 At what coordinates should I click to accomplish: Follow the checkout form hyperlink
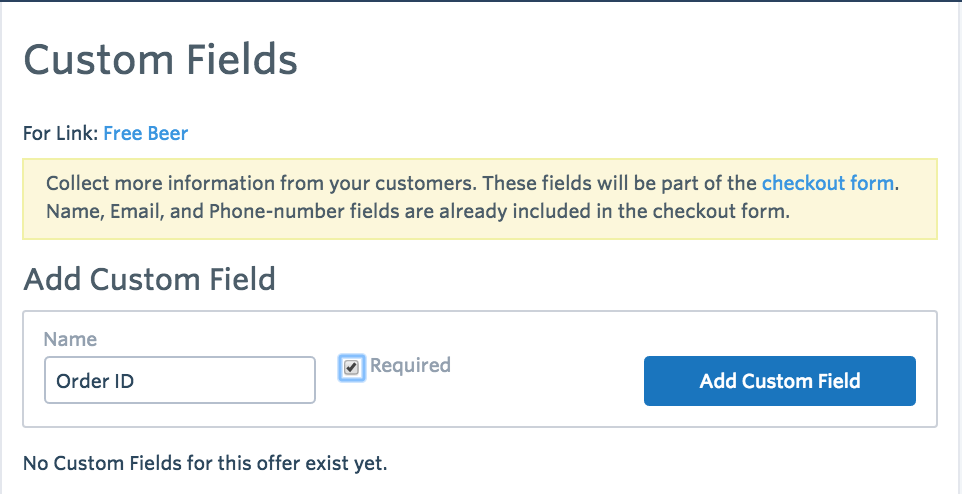click(829, 184)
